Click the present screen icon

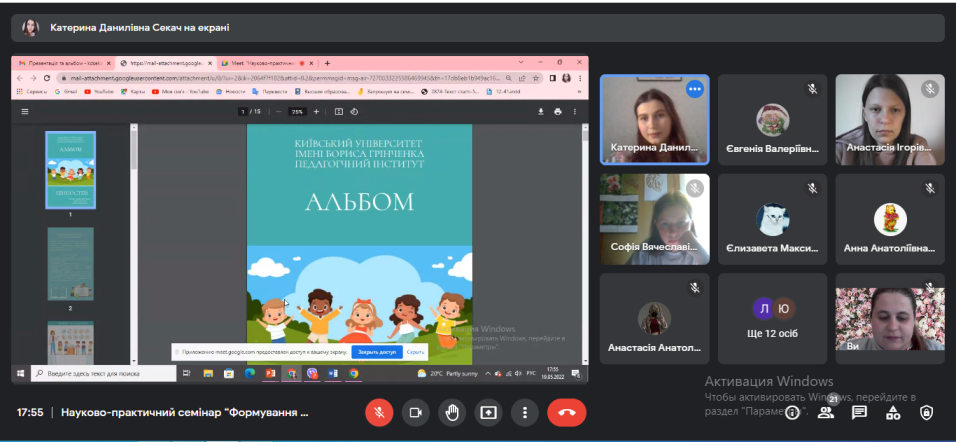click(488, 412)
